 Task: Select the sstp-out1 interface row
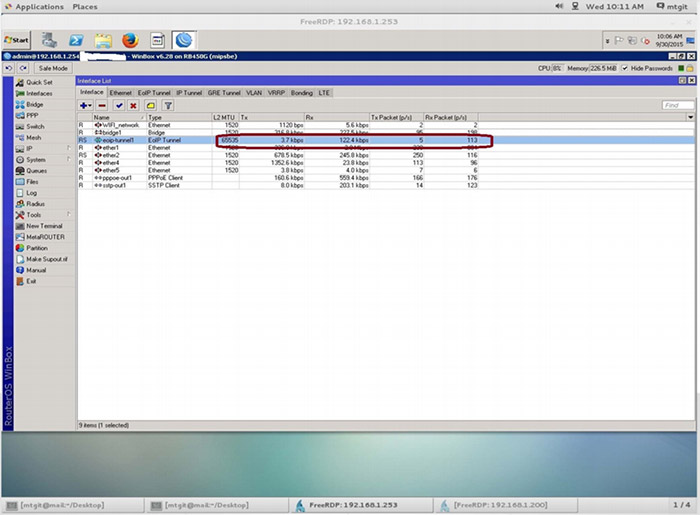coord(386,185)
